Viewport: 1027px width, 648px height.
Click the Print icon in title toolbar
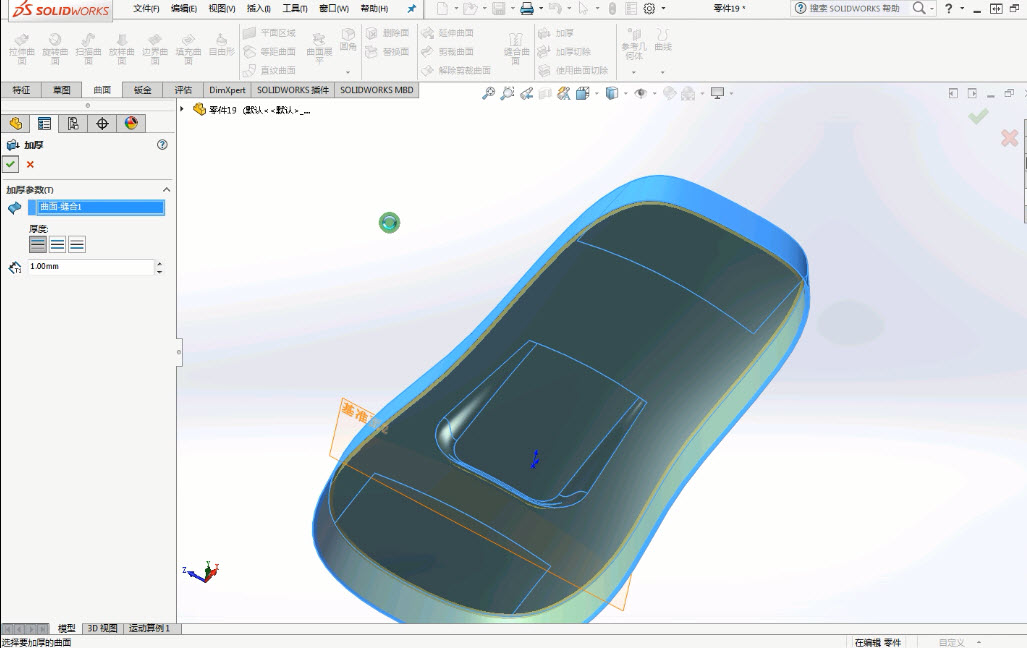point(527,9)
